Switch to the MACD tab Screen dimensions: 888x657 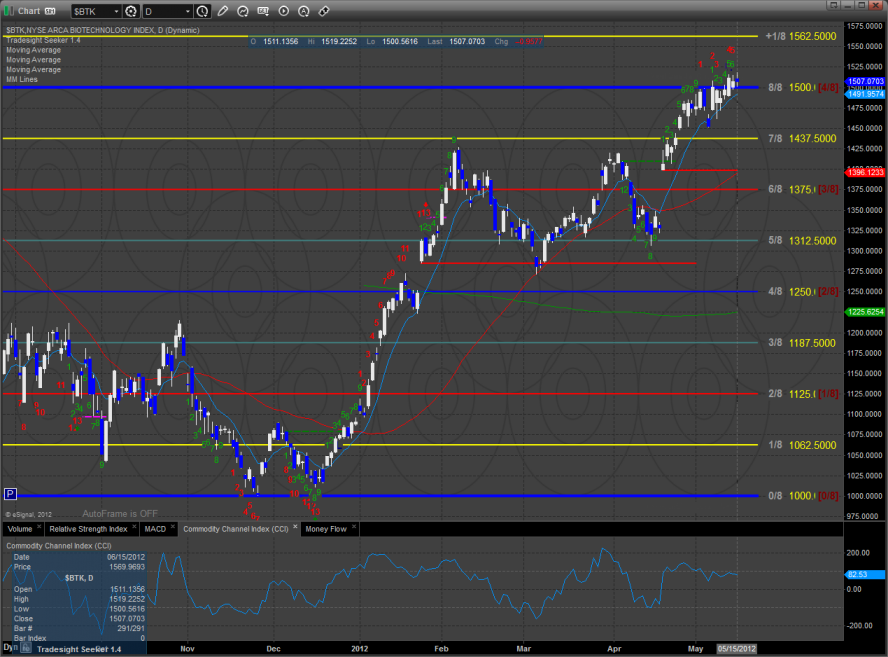pos(154,528)
